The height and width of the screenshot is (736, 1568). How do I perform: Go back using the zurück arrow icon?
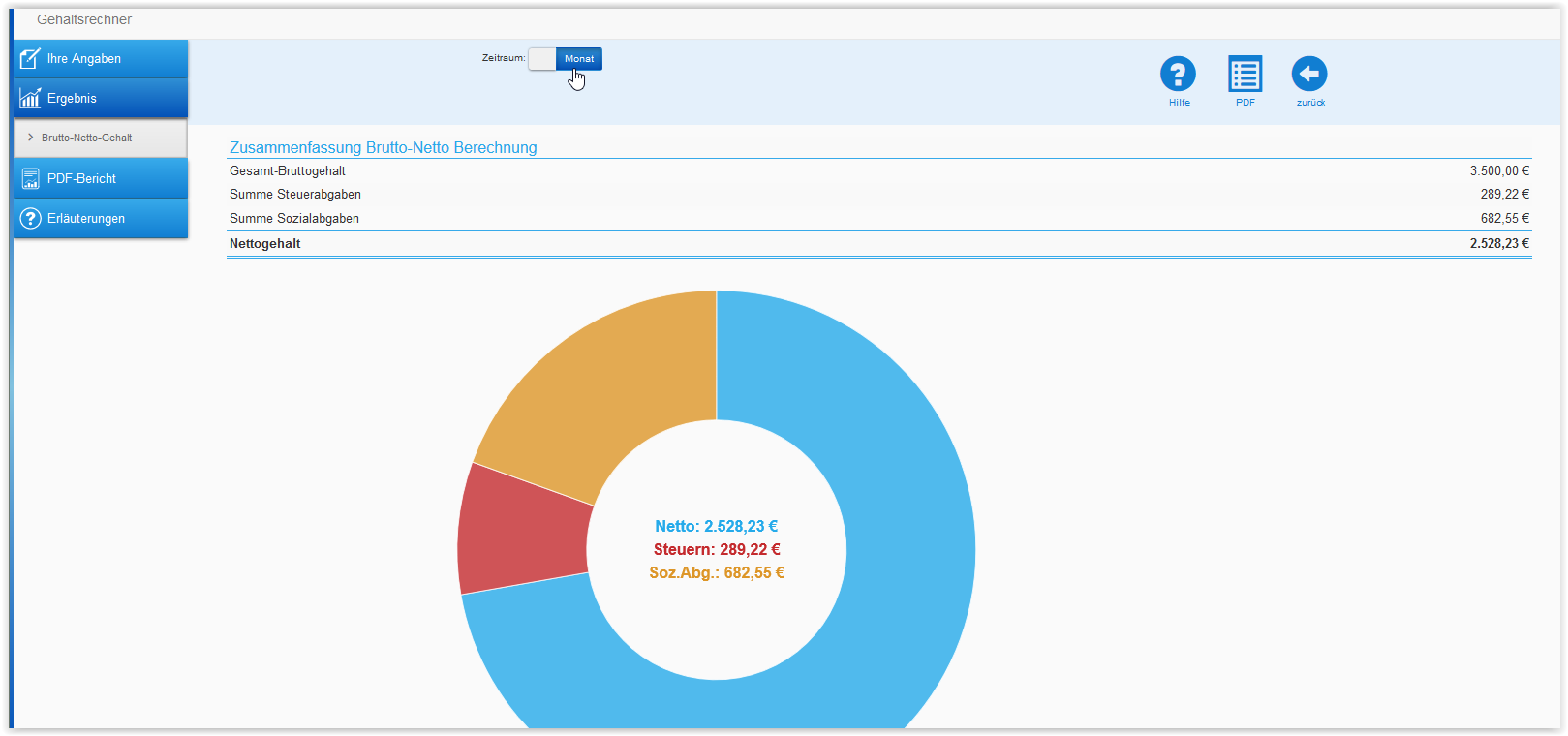(1309, 74)
